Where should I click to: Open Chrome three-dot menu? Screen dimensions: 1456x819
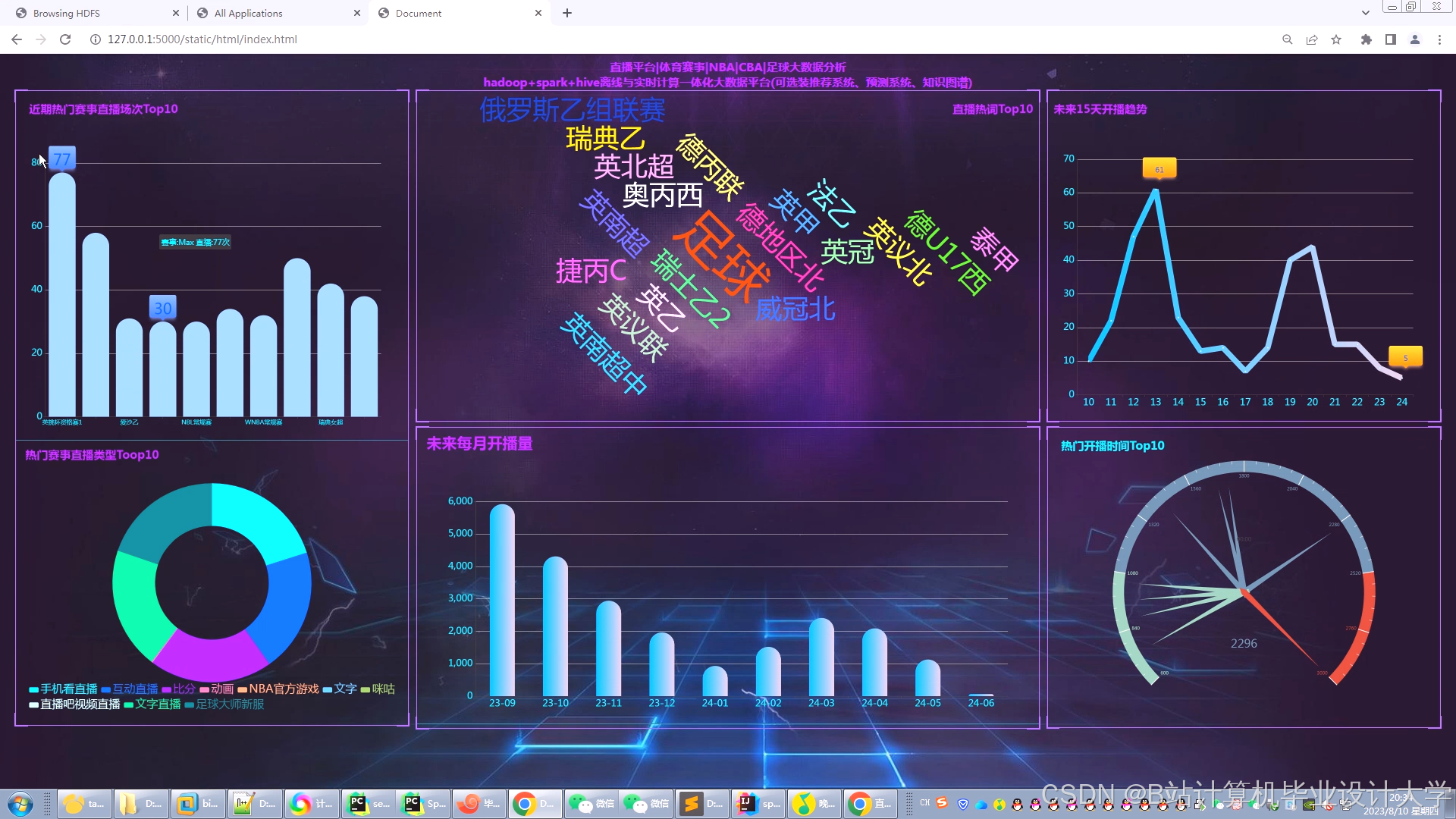1439,39
